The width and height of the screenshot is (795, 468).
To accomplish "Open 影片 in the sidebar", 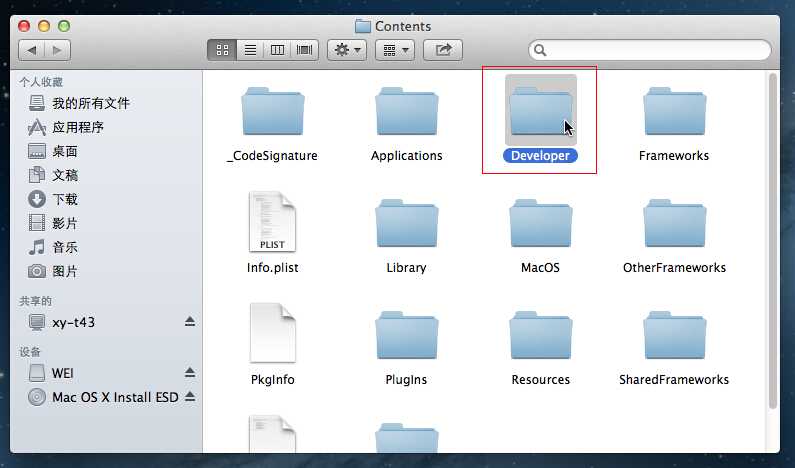I will click(53, 223).
